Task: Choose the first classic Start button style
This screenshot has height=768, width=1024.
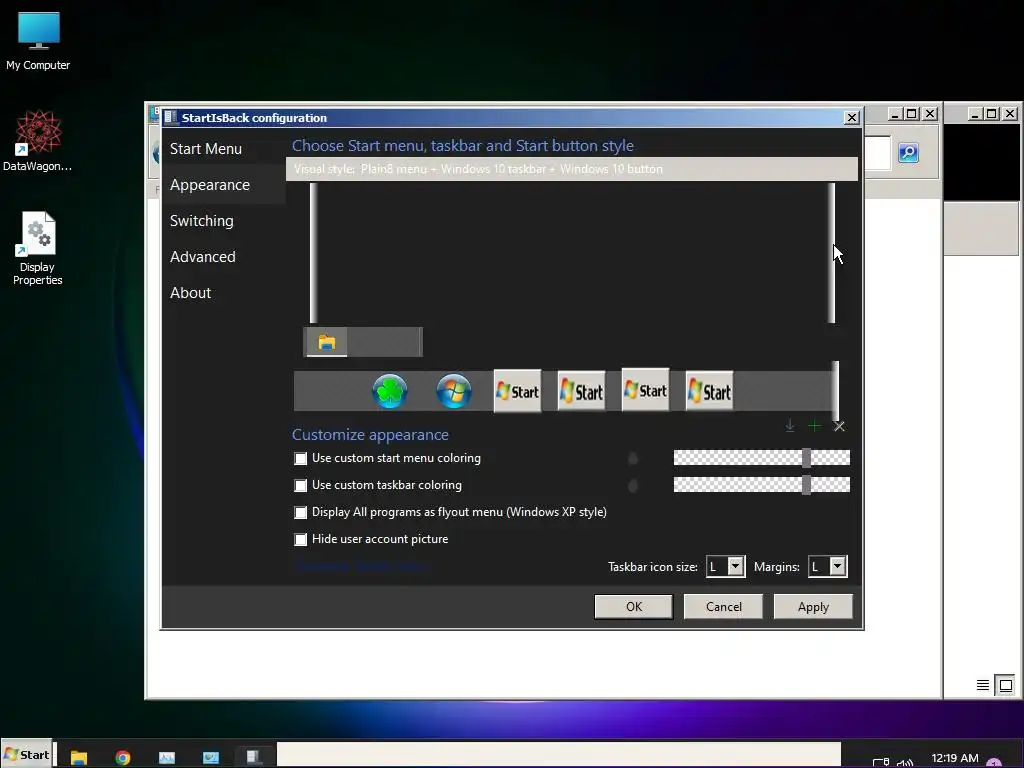Action: pyautogui.click(x=517, y=391)
